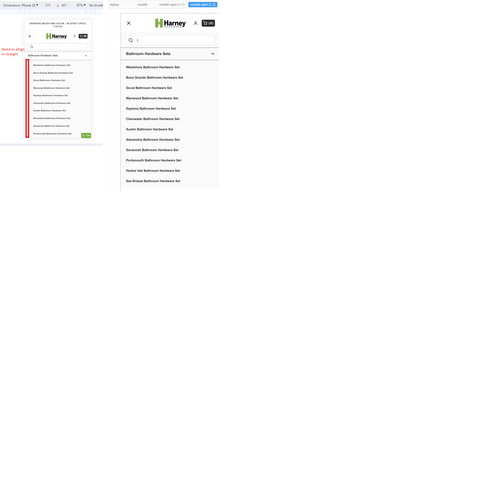Click the Harney logo in the right preview
This screenshot has width=500, height=497.
click(170, 23)
